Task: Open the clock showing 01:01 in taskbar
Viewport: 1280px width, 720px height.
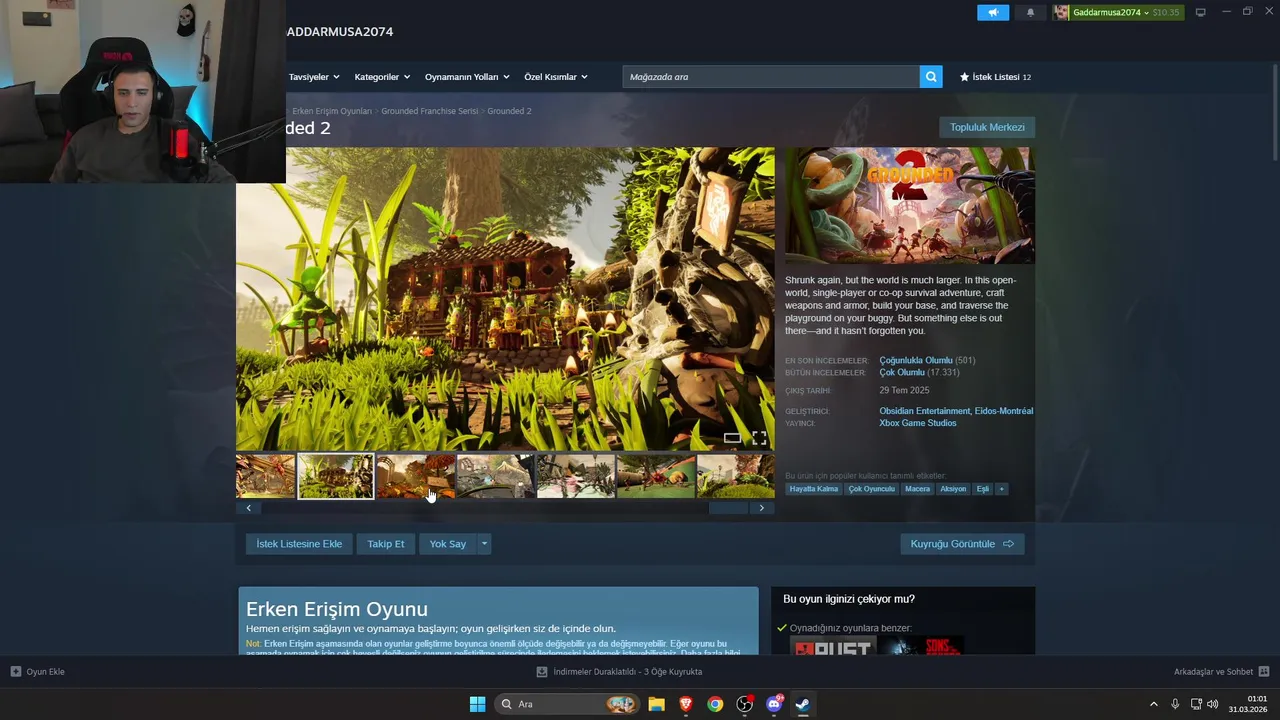Action: [1248, 704]
